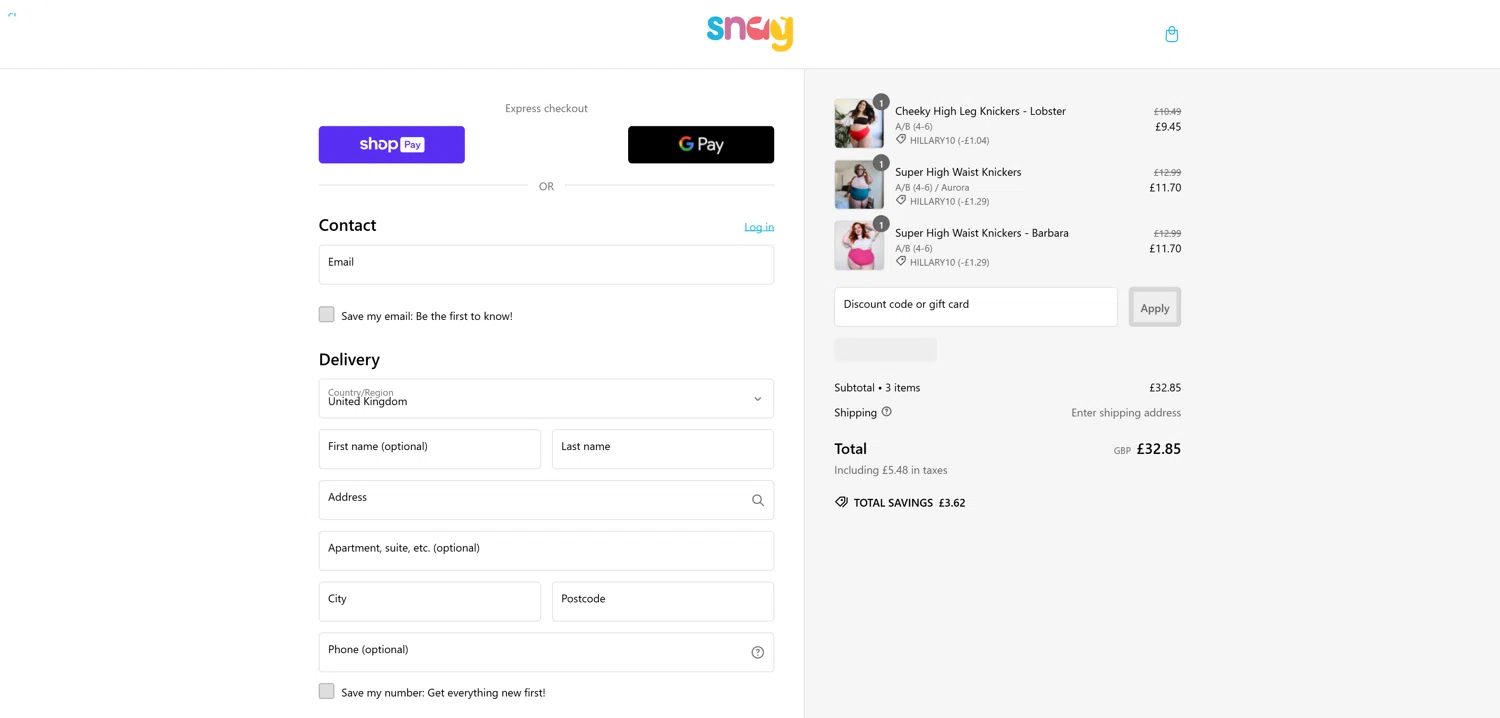Click the Total Savings tag icon
This screenshot has height=718, width=1500.
pos(841,502)
